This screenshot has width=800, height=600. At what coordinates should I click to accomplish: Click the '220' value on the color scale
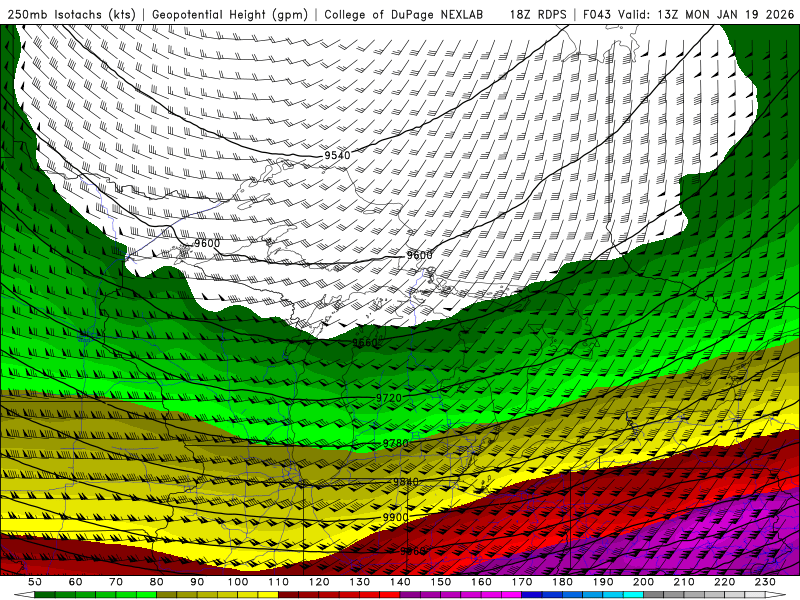tap(725, 582)
